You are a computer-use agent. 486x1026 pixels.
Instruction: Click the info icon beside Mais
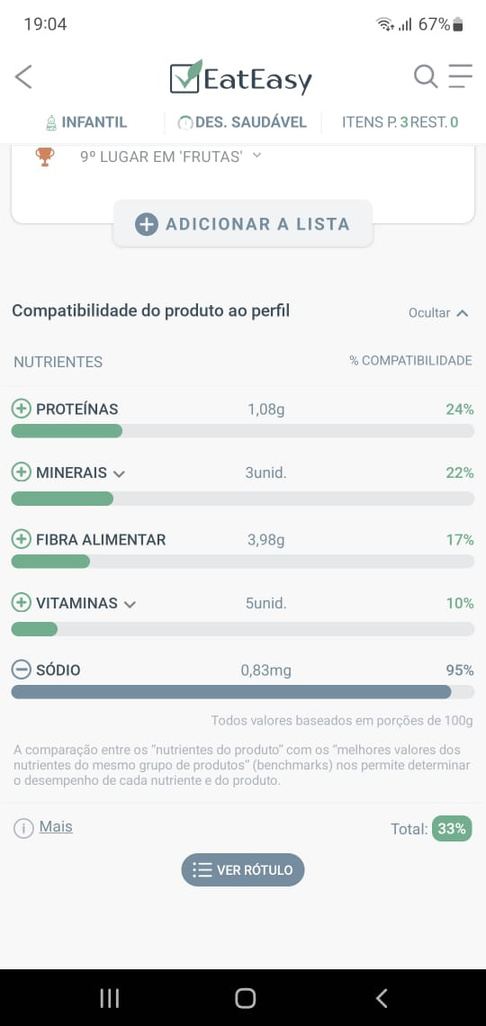coord(24,828)
